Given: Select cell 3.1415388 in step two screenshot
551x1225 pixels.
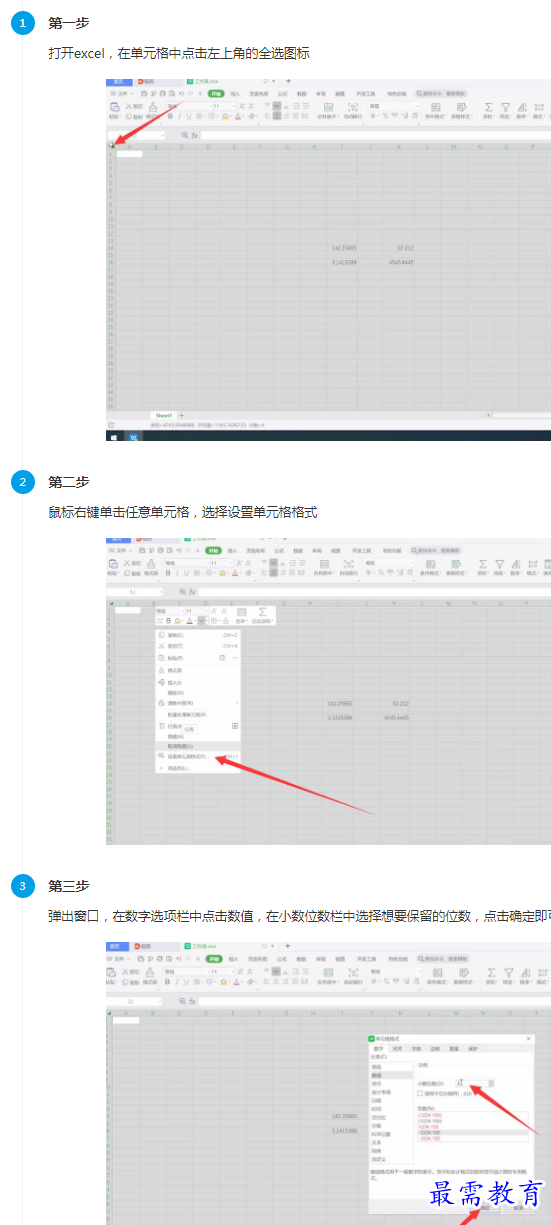Looking at the screenshot, I should 342,717.
